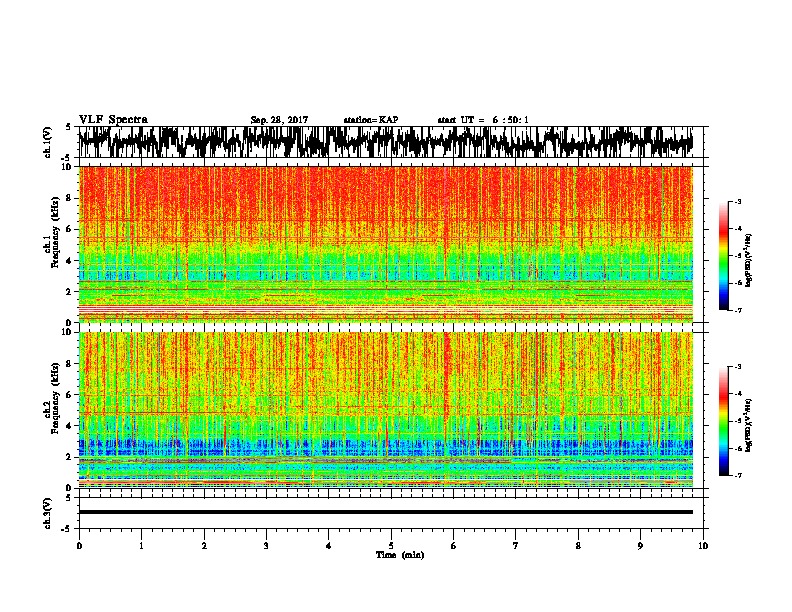792x612 pixels.
Task: Select the "Sep. 28, 2017" date text
Action: 279,120
